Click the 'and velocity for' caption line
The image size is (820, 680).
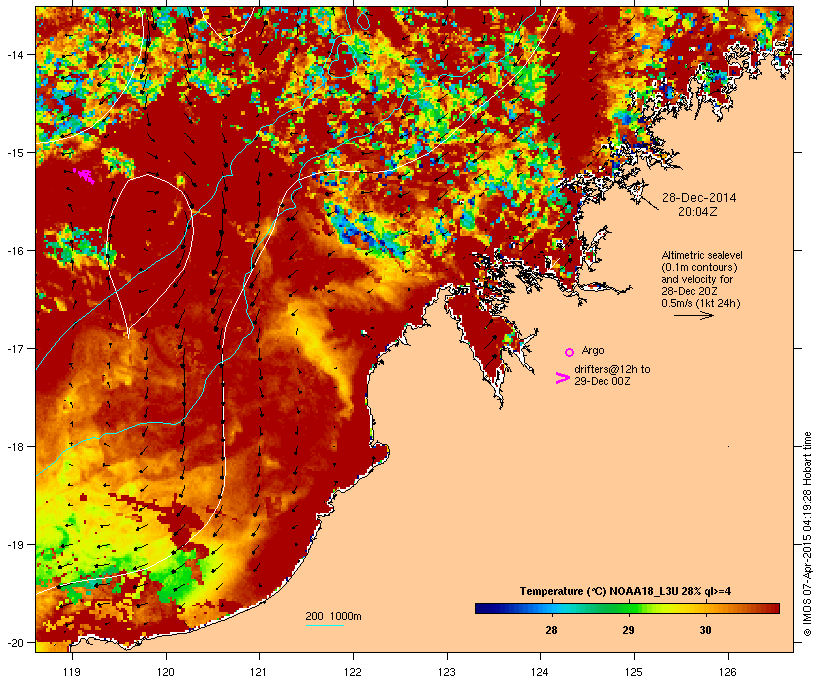697,279
